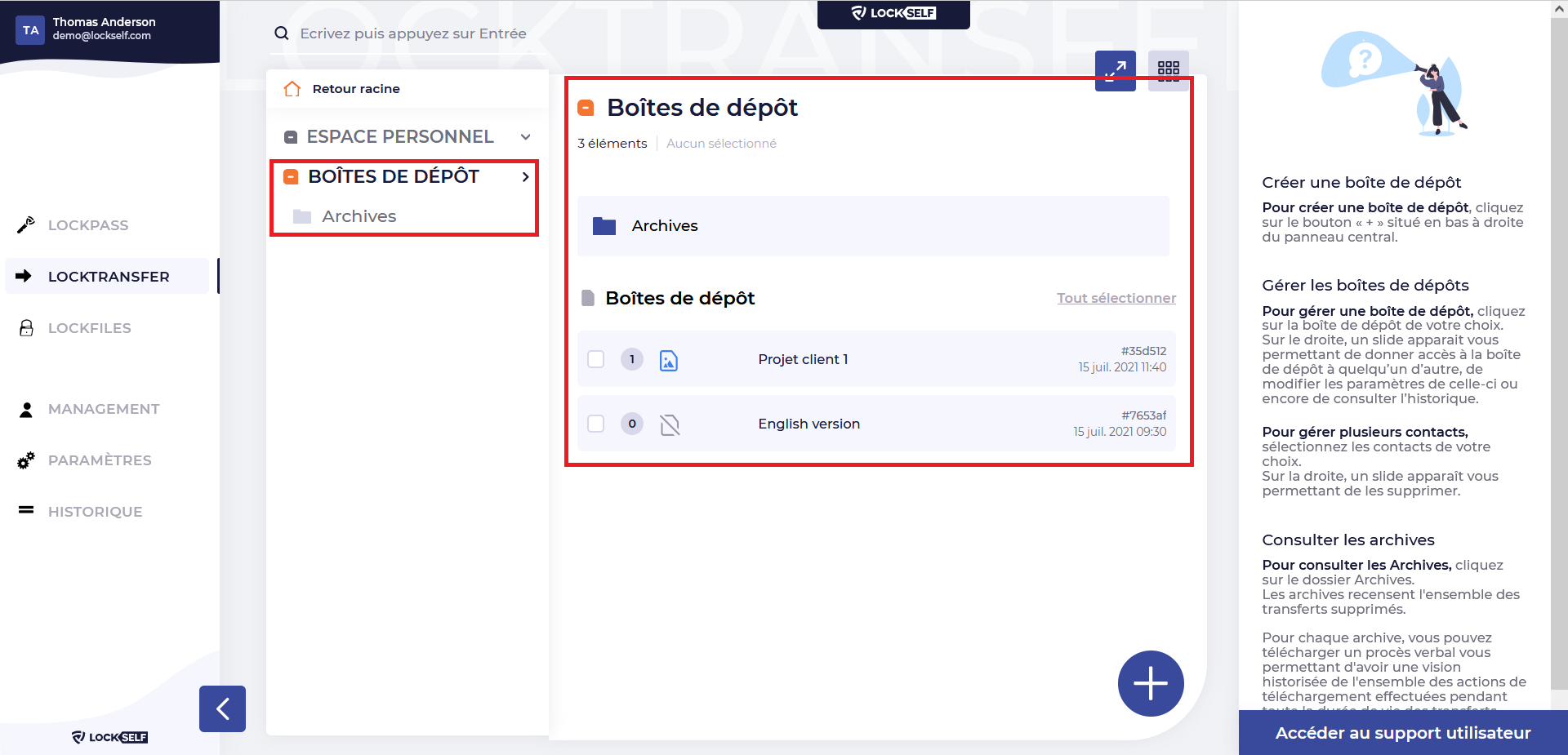Check the Projet client 1 checkbox

click(596, 359)
